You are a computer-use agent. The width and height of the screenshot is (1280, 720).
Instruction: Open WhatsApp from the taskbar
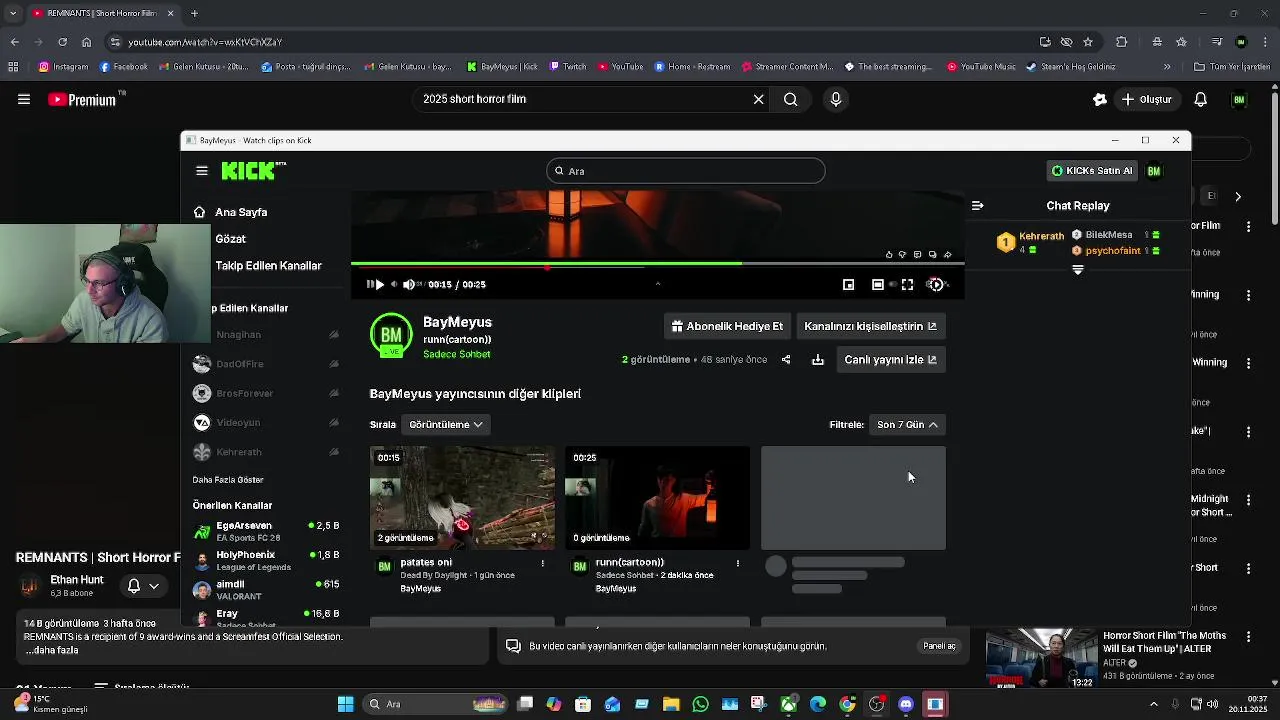point(700,704)
